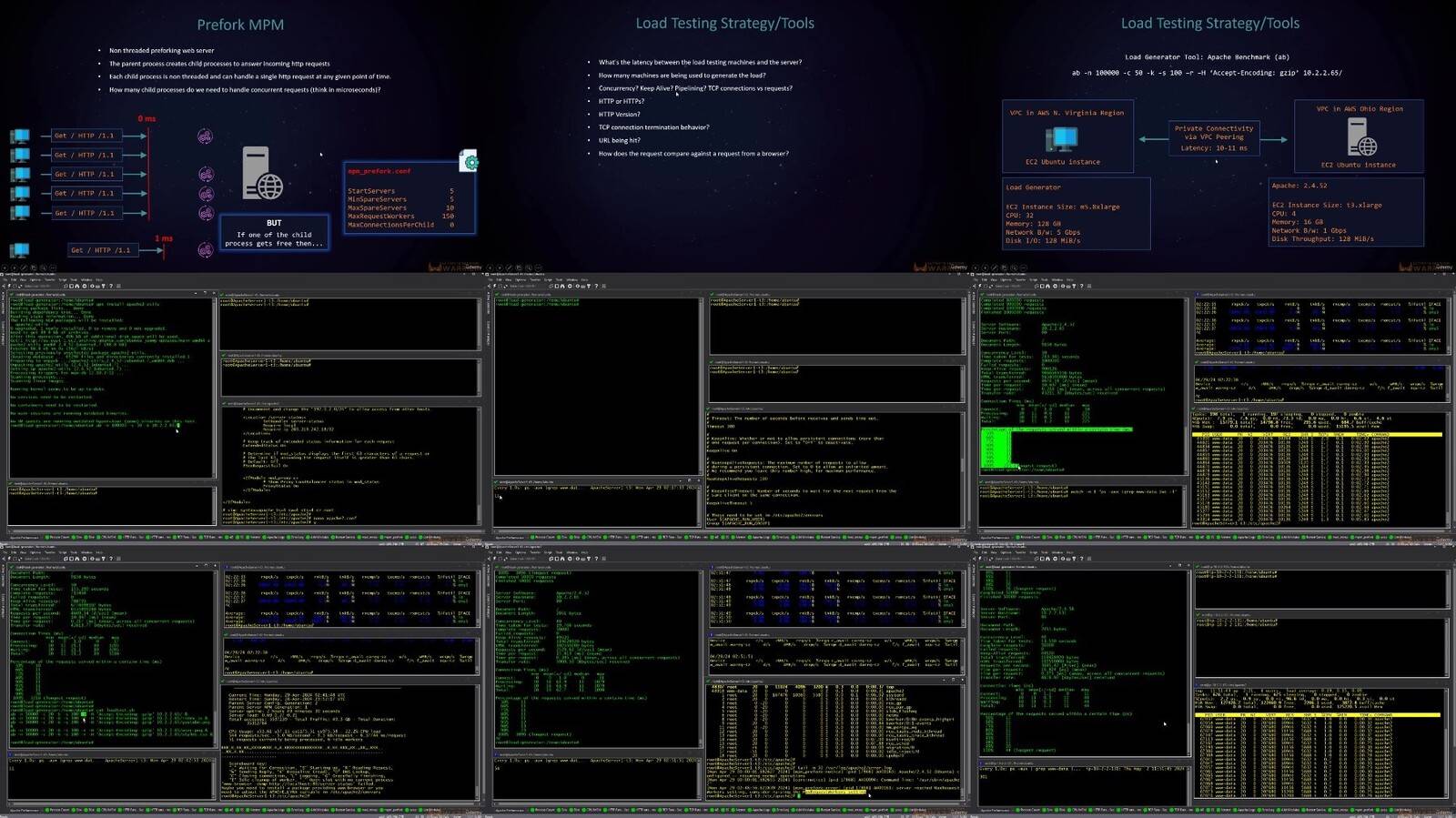Select the 'Memory: 128 GB' line
1456x818 pixels.
(x=1032, y=224)
